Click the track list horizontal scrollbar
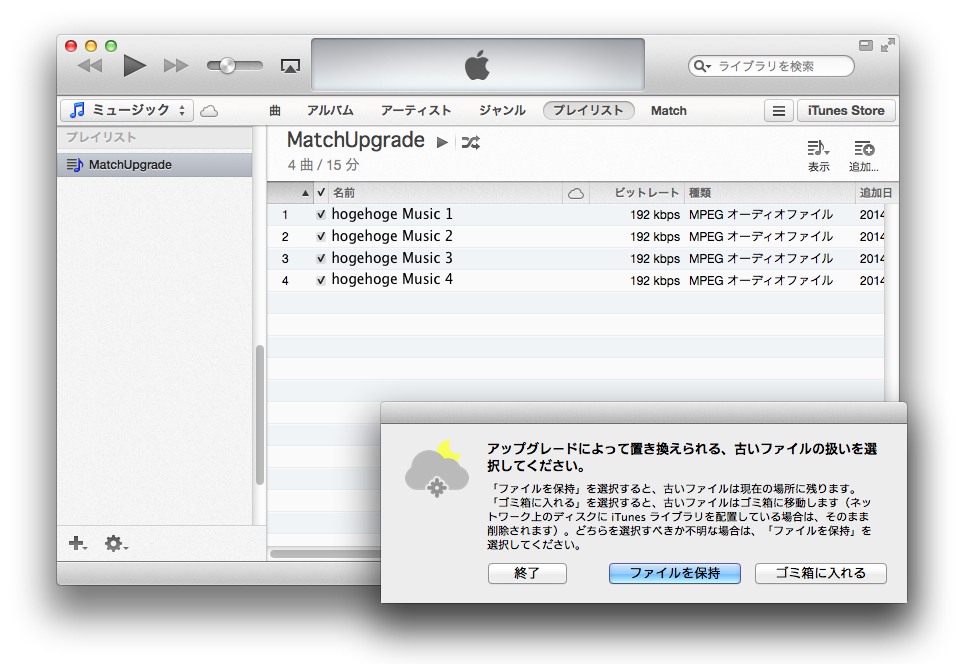 point(325,554)
